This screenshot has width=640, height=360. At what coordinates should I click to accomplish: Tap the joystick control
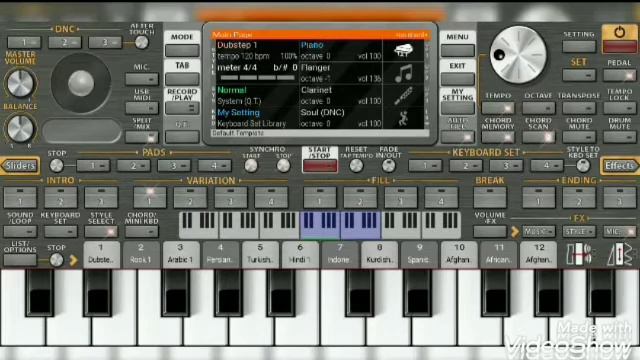pyautogui.click(x=81, y=83)
